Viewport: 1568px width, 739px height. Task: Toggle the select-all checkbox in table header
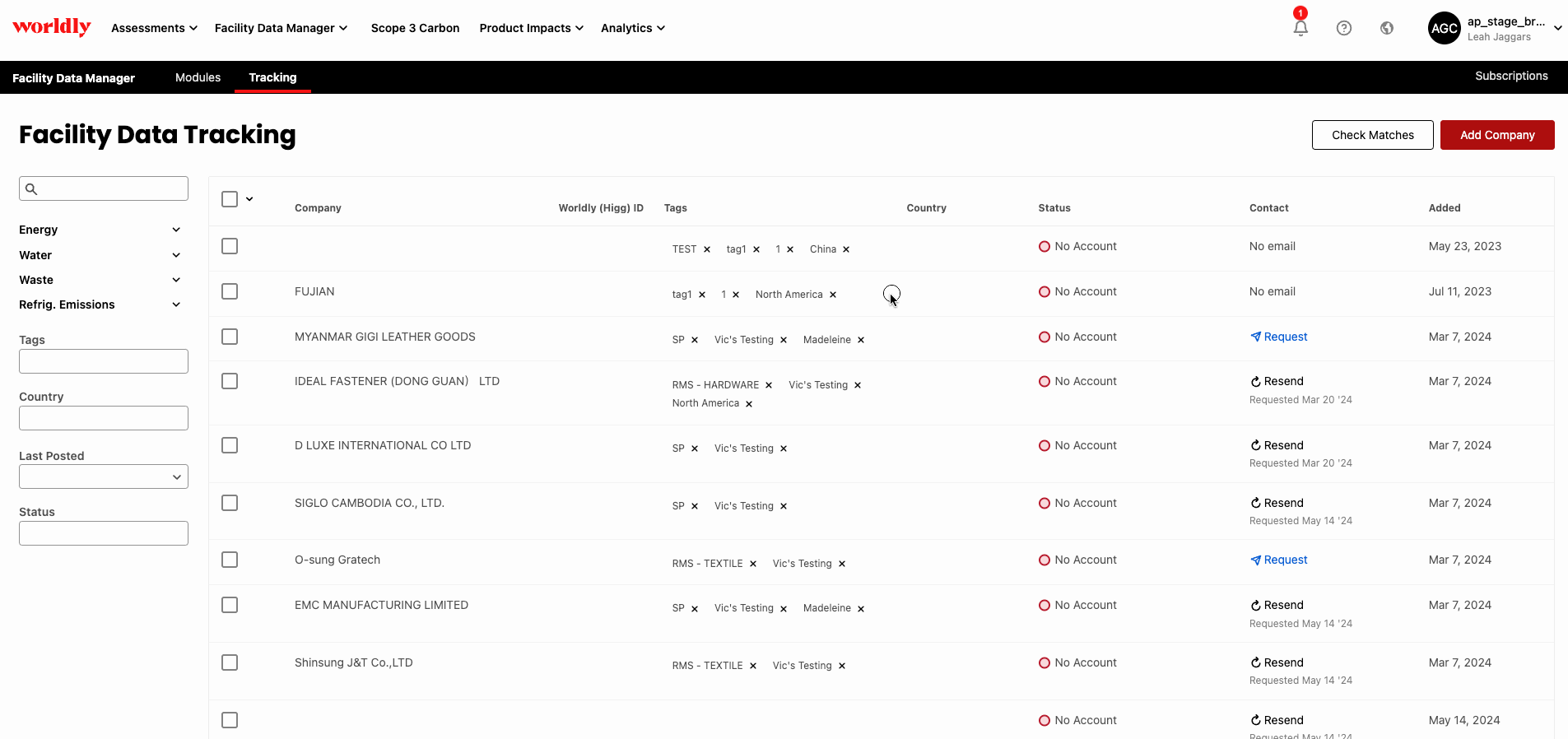(230, 199)
